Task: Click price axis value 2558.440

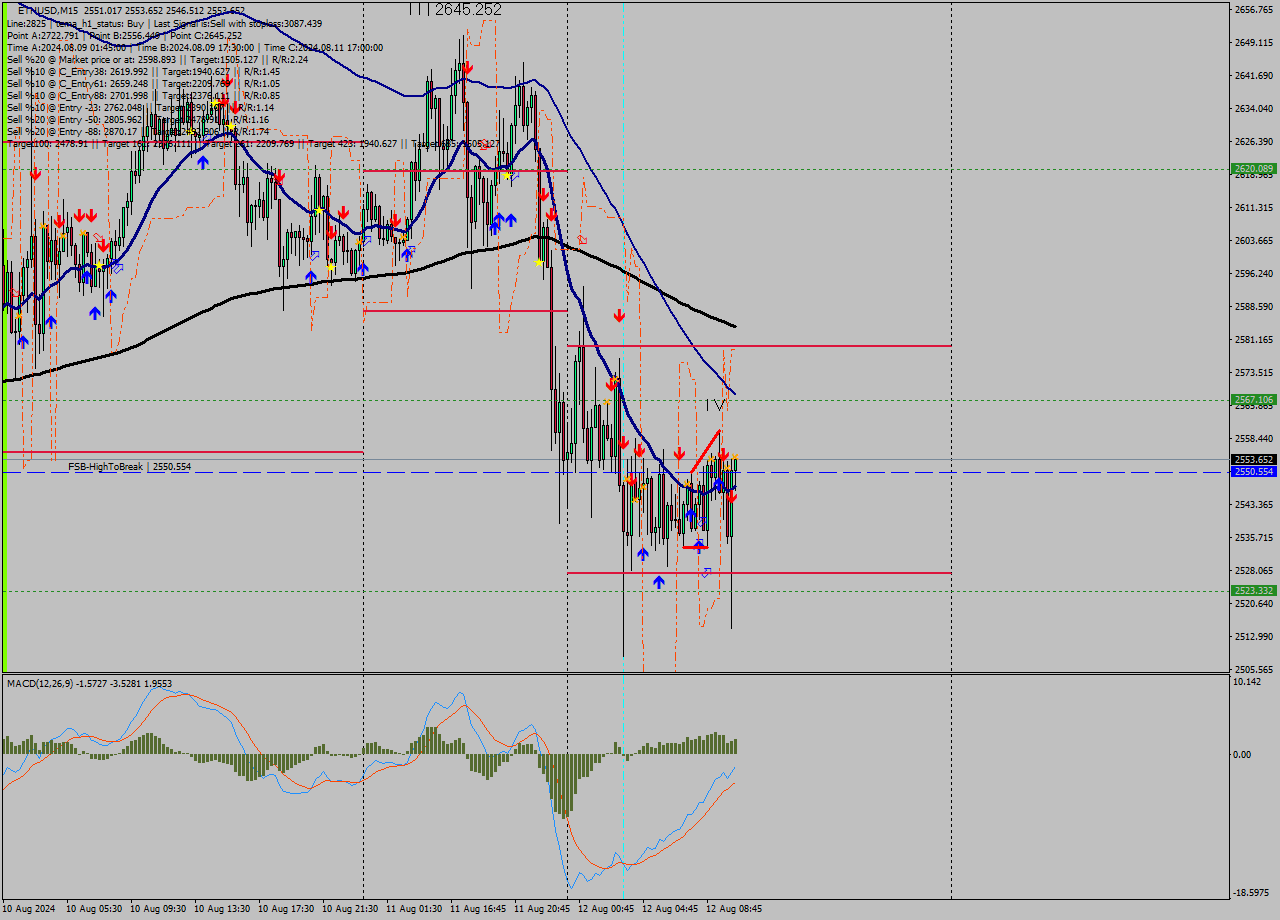Action: click(x=1254, y=438)
